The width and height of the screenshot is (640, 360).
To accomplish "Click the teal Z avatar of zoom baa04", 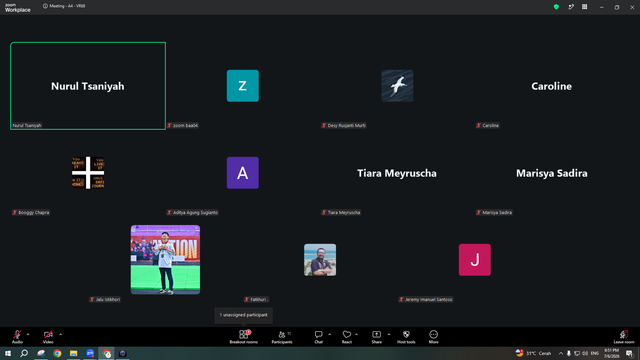I will click(242, 86).
